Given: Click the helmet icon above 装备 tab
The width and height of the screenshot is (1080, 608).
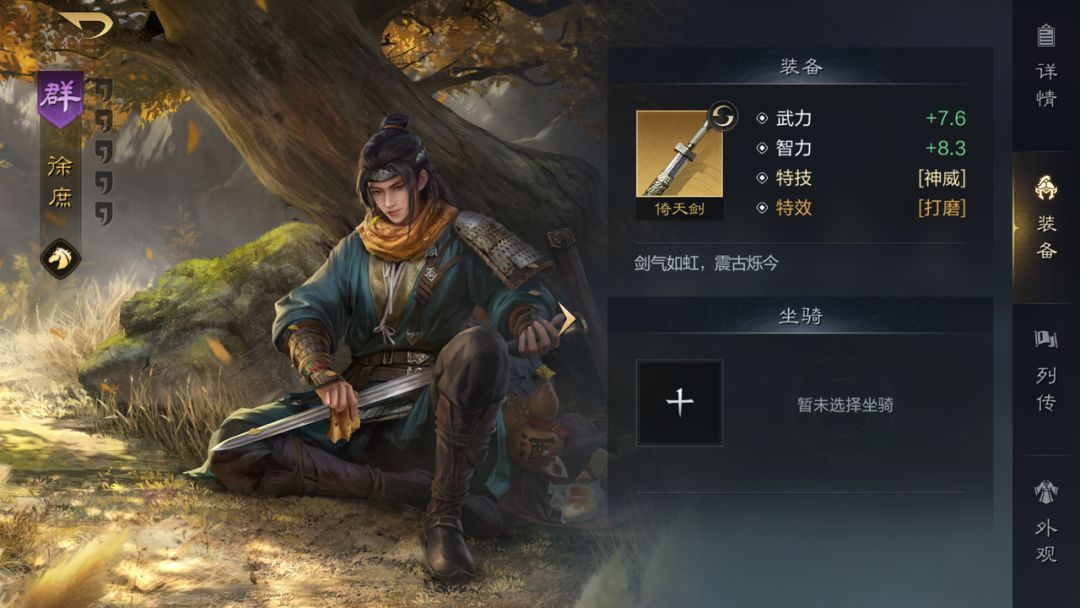Looking at the screenshot, I should click(1046, 187).
